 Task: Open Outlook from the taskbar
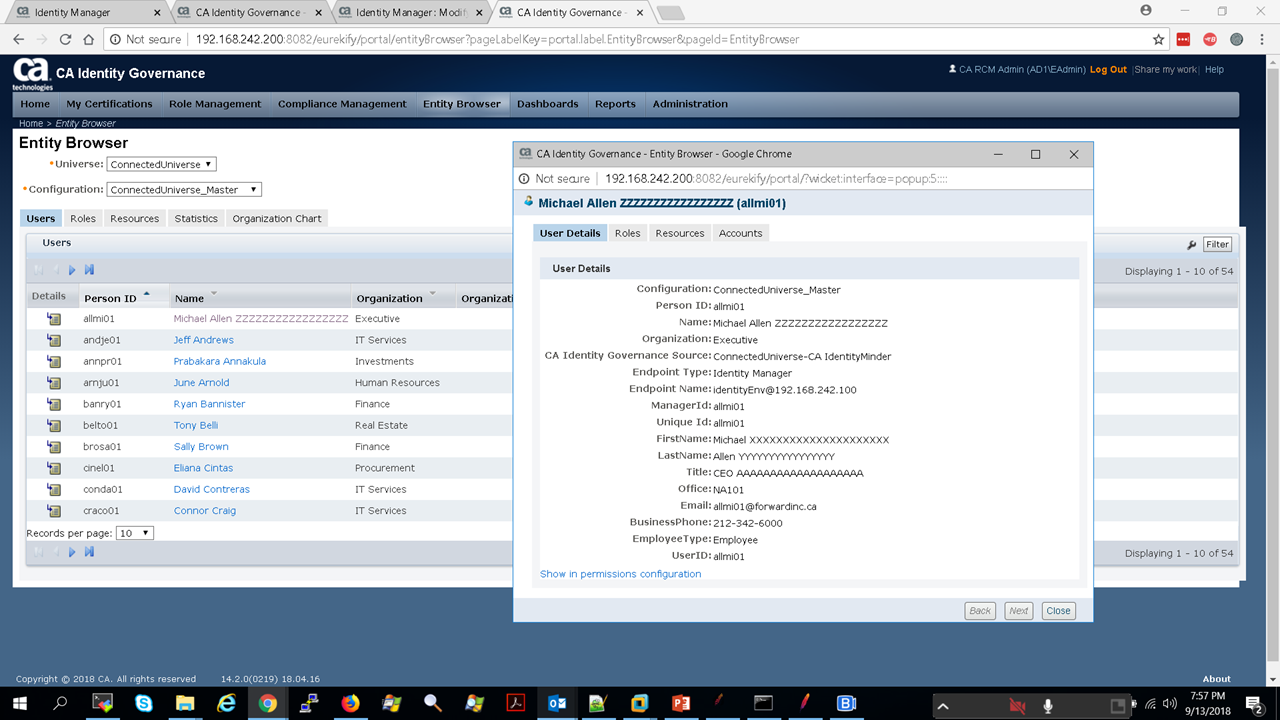[x=557, y=704]
